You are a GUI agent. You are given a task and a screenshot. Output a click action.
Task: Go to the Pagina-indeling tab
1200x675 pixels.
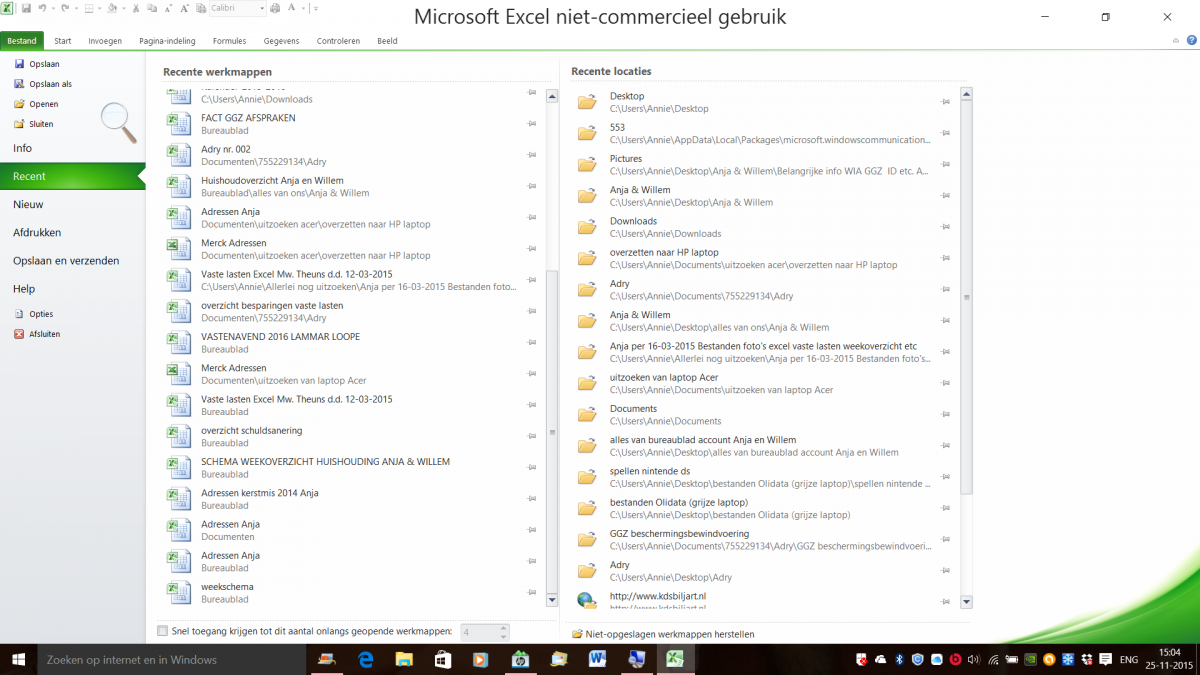click(x=167, y=41)
